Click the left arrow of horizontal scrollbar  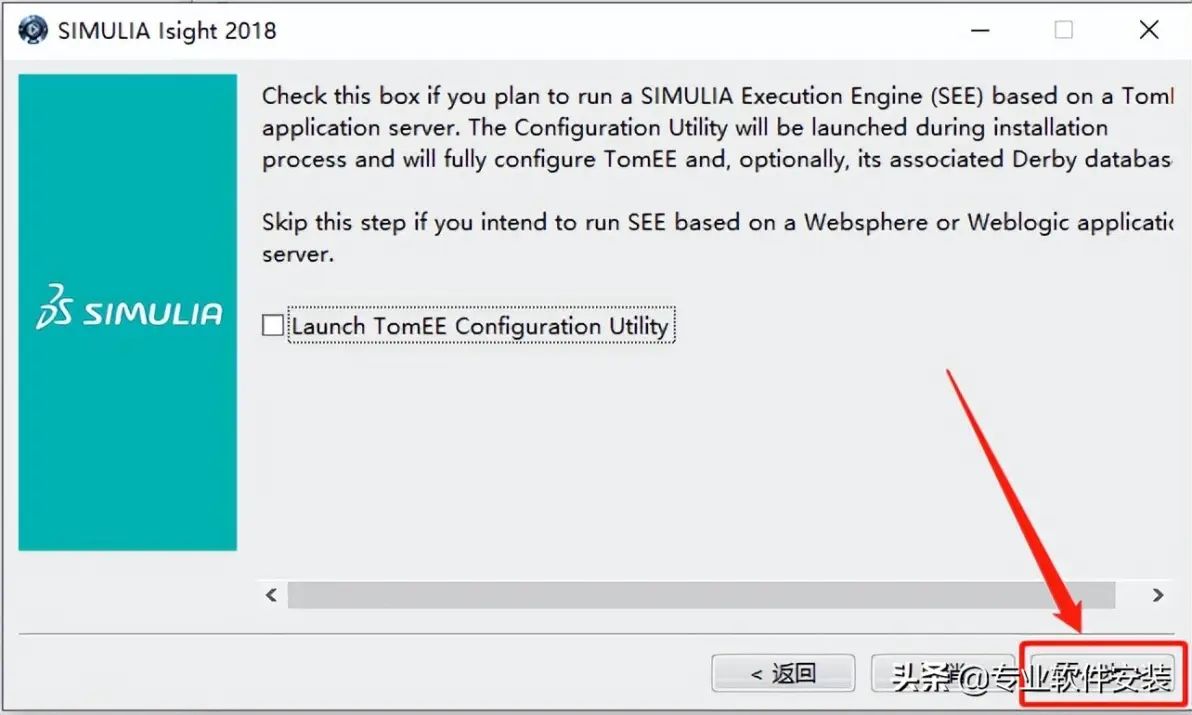tap(271, 595)
